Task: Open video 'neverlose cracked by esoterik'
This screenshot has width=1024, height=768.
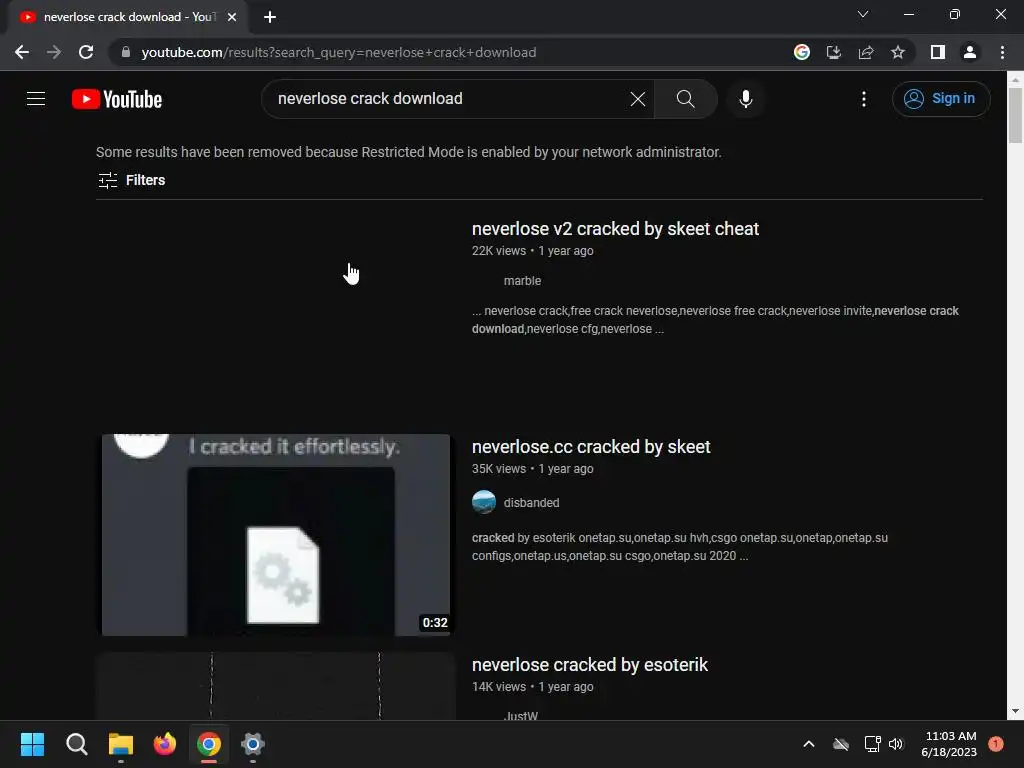Action: pos(589,665)
